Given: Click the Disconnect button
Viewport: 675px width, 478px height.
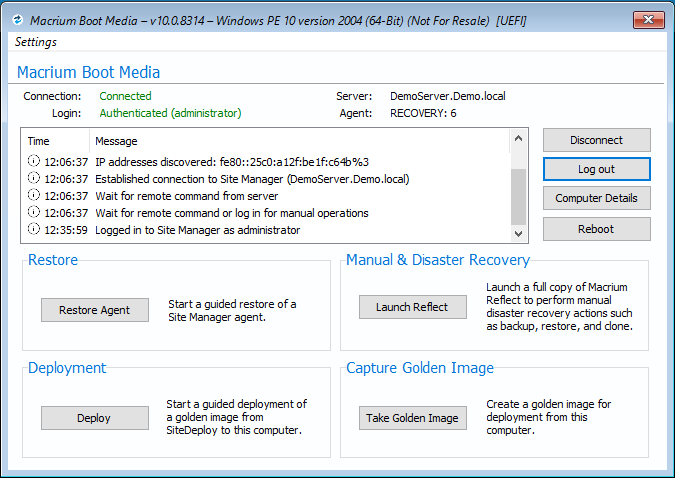Looking at the screenshot, I should (597, 140).
